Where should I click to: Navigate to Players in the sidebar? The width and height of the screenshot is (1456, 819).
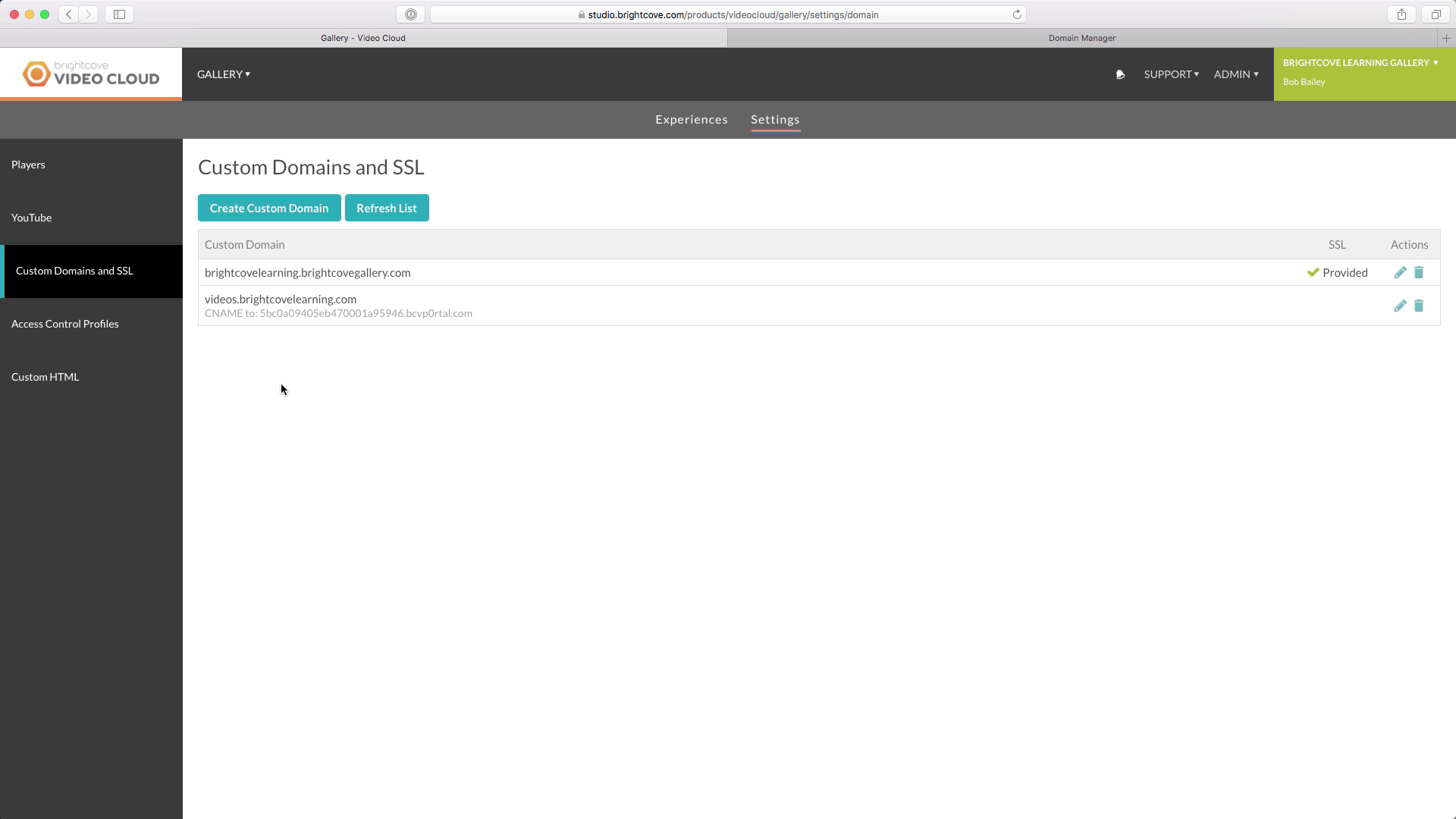(28, 164)
